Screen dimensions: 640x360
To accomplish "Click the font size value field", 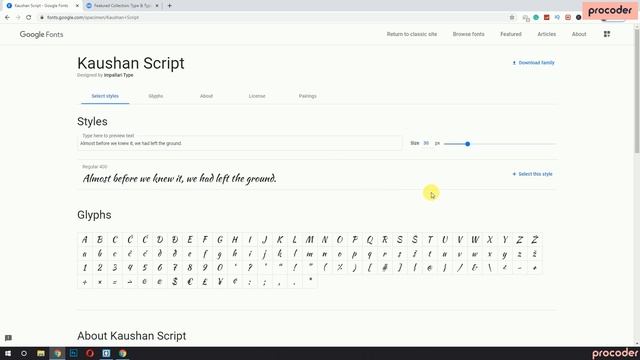I will click(426, 143).
